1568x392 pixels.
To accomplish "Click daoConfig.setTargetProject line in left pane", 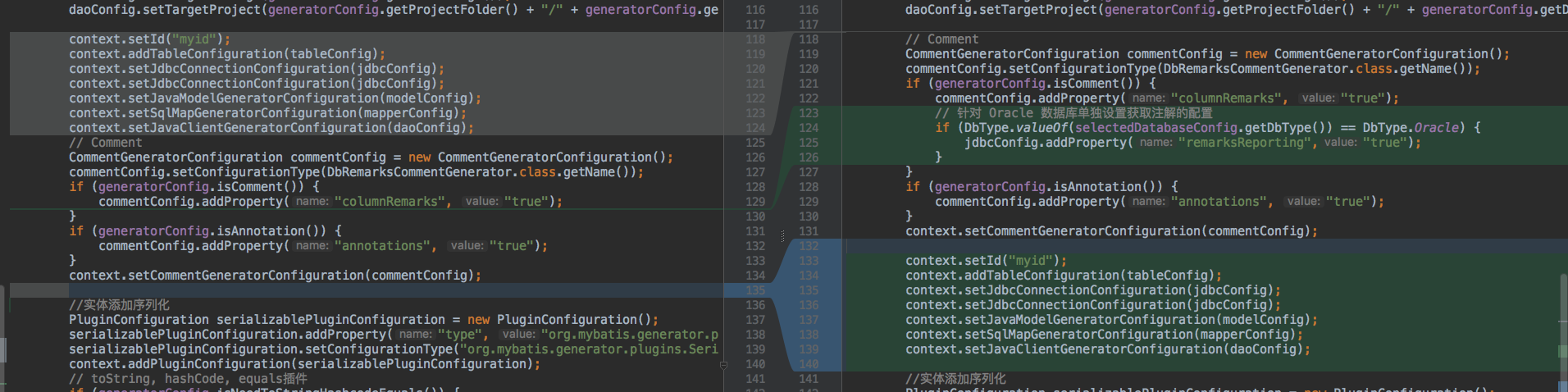I will pos(394,10).
